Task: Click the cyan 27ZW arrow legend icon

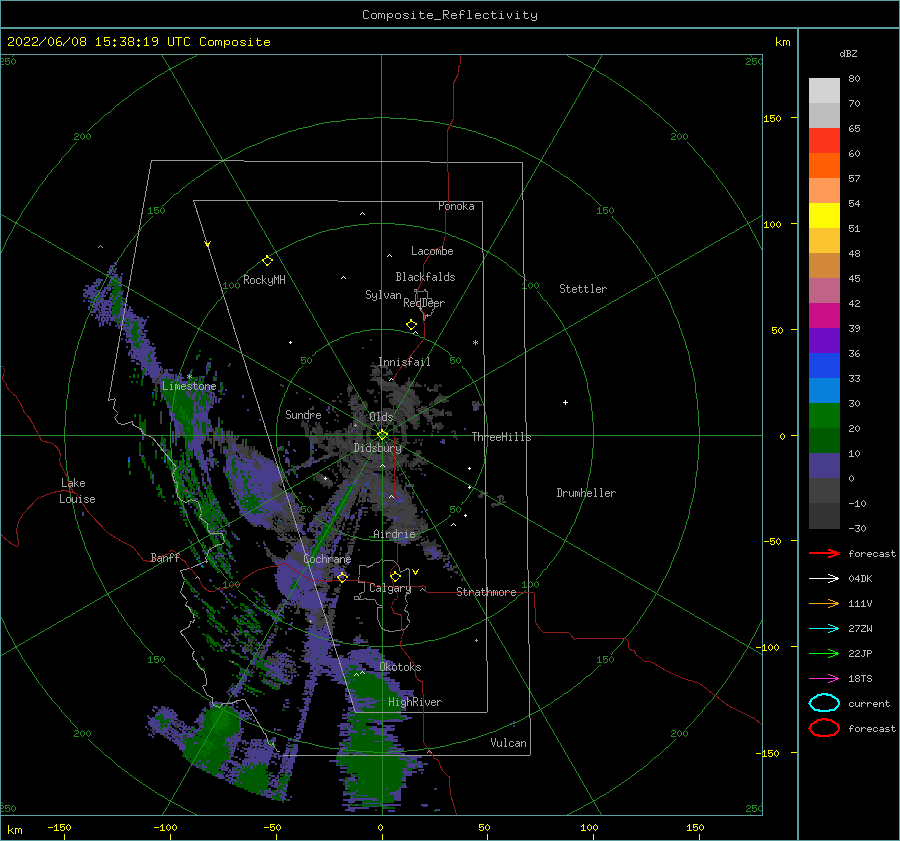Action: [x=824, y=629]
